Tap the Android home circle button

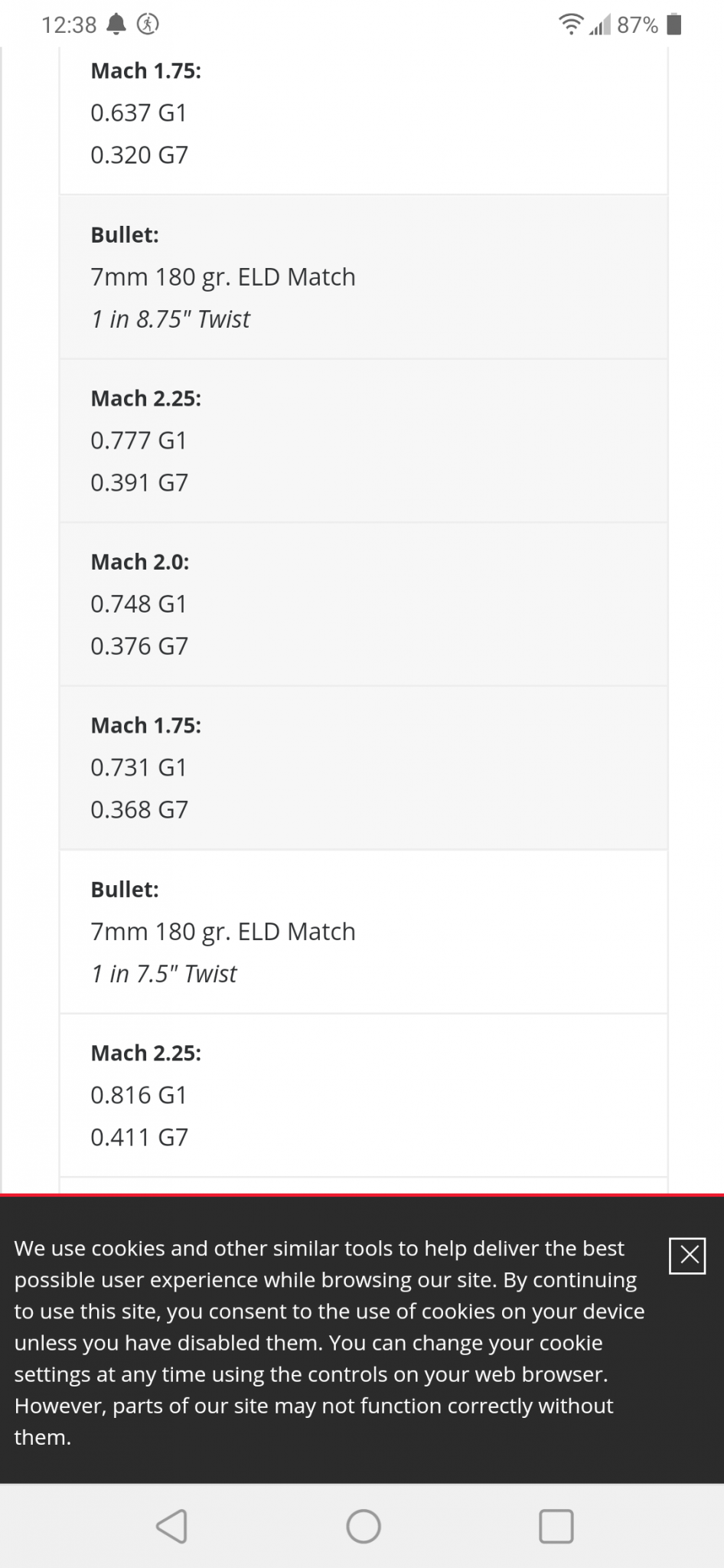click(x=363, y=1526)
